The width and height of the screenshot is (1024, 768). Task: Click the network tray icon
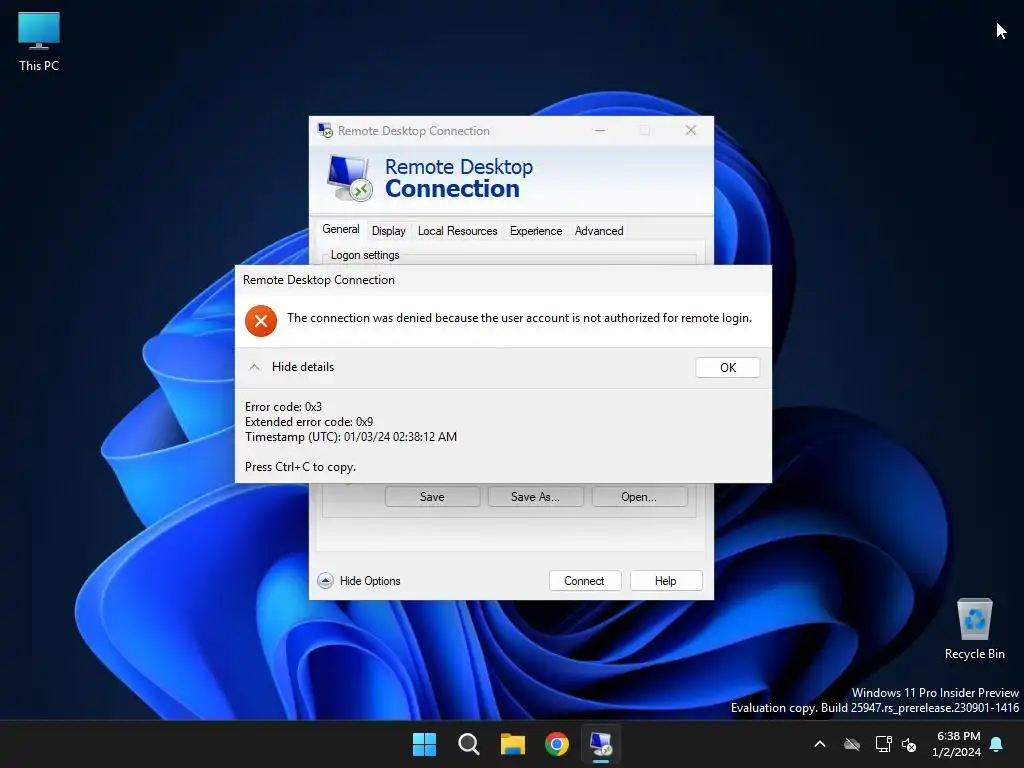pos(884,744)
